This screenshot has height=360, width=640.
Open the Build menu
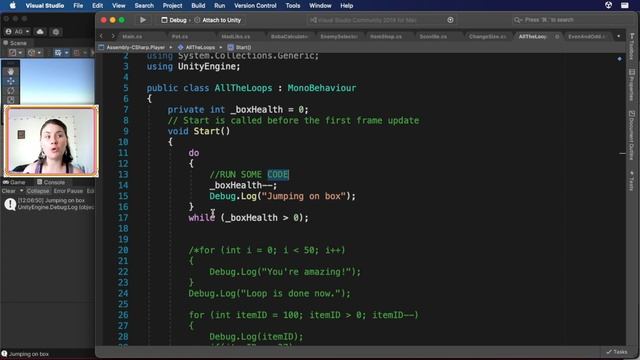(x=198, y=5)
